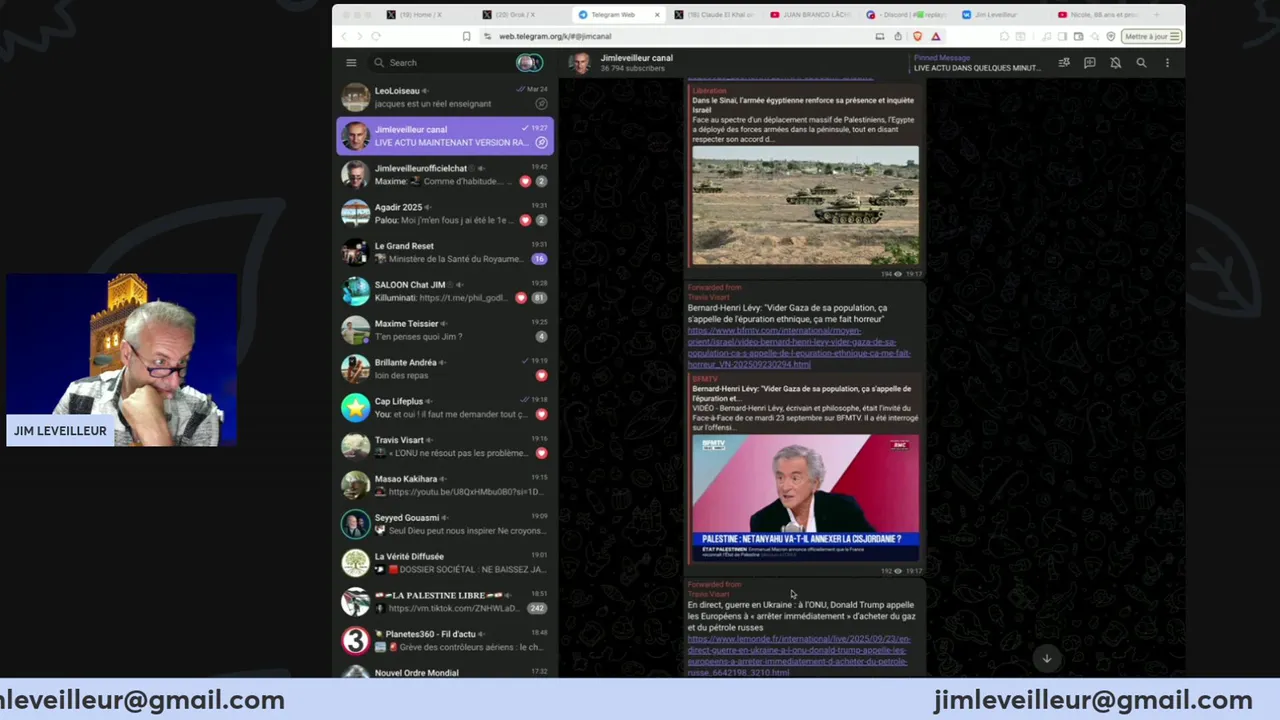This screenshot has width=1280, height=720.
Task: Open the Le Grand Reset channel
Action: click(x=445, y=252)
